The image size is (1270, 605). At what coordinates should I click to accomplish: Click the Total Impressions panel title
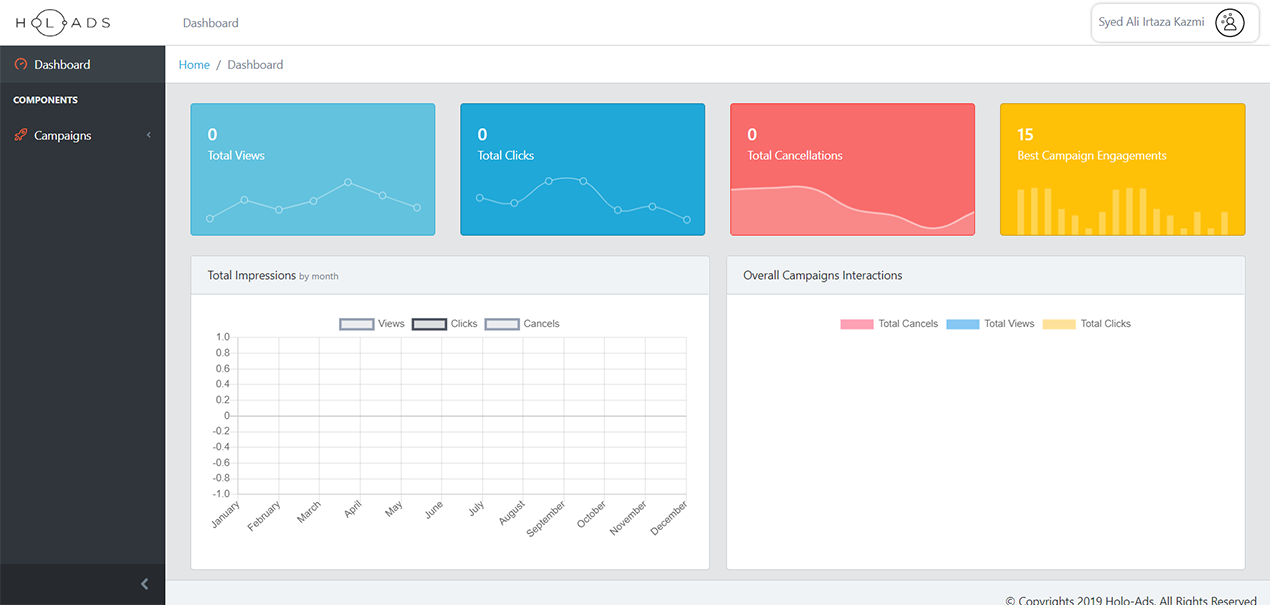pos(251,275)
